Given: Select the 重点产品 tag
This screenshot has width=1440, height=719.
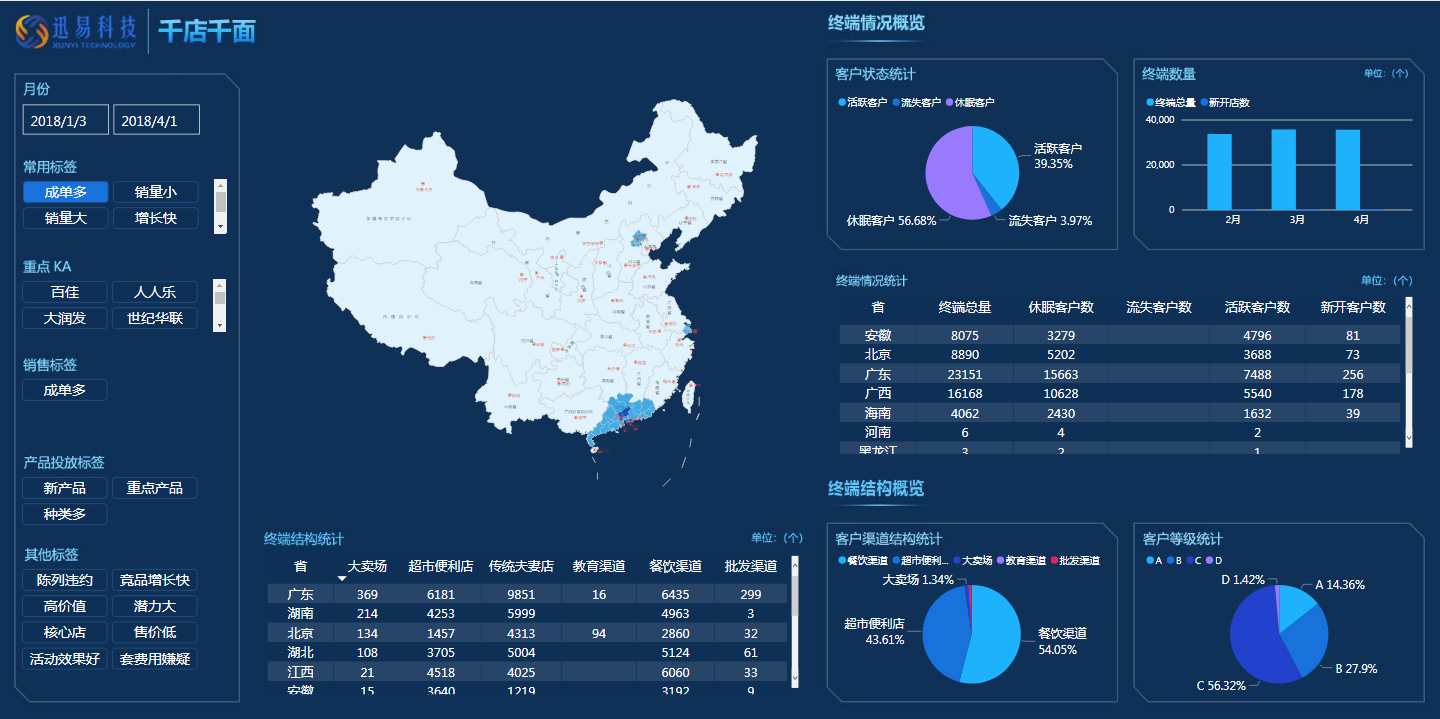Looking at the screenshot, I should click(155, 488).
